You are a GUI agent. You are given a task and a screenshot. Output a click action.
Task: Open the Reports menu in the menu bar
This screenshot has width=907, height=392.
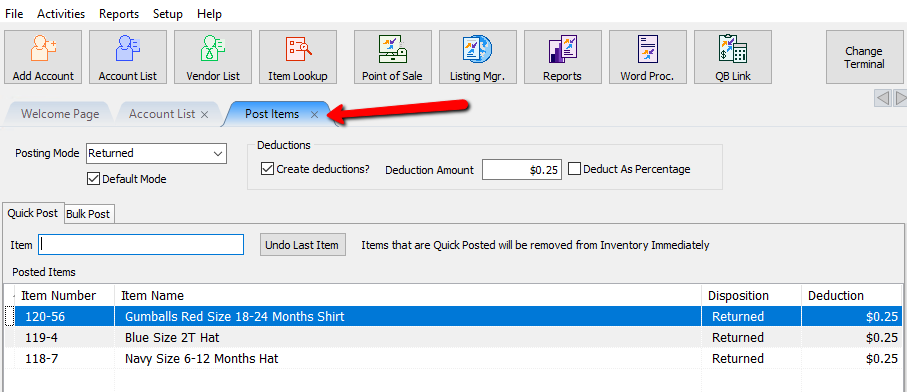(119, 13)
